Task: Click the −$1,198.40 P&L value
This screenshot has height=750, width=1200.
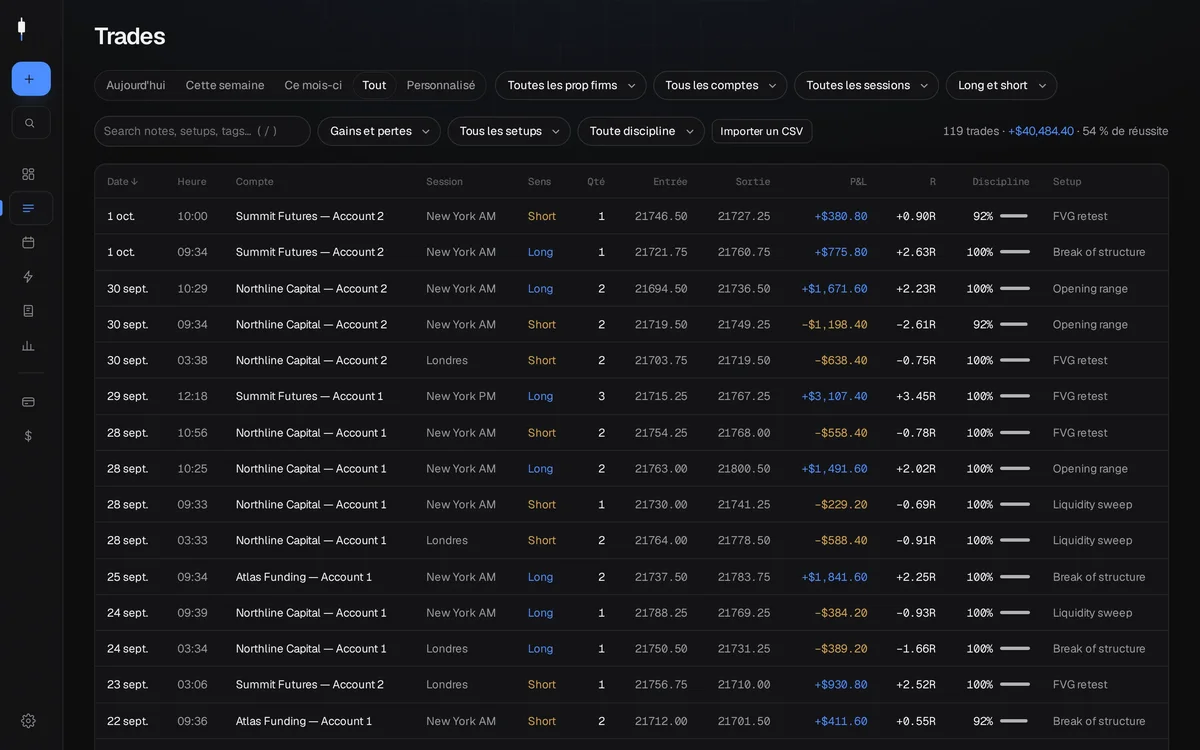Action: 834,324
